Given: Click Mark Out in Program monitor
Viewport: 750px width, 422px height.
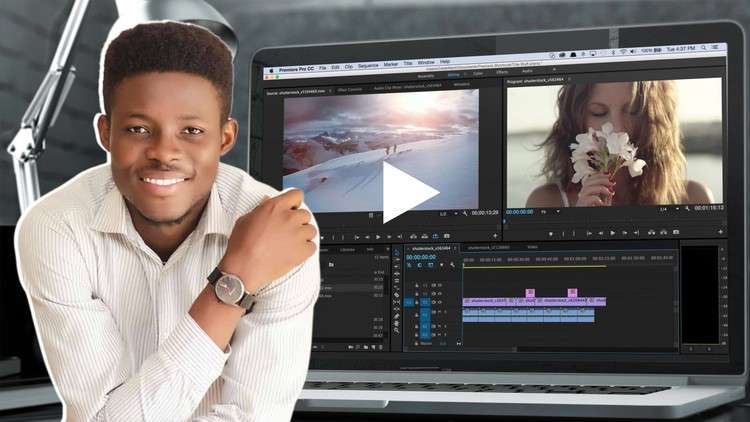Looking at the screenshot, I should click(x=574, y=233).
